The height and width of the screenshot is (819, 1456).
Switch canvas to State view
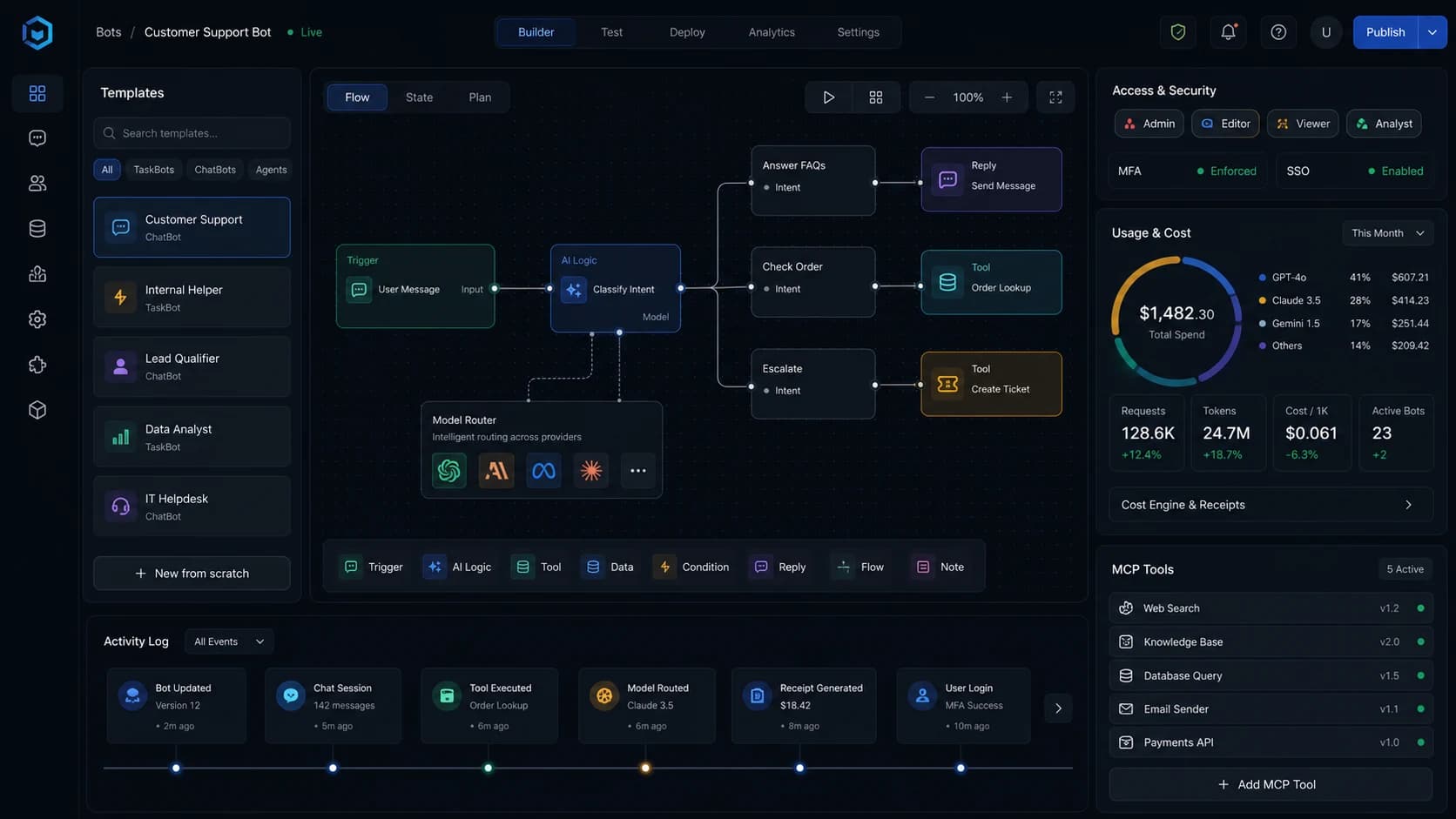(x=419, y=97)
